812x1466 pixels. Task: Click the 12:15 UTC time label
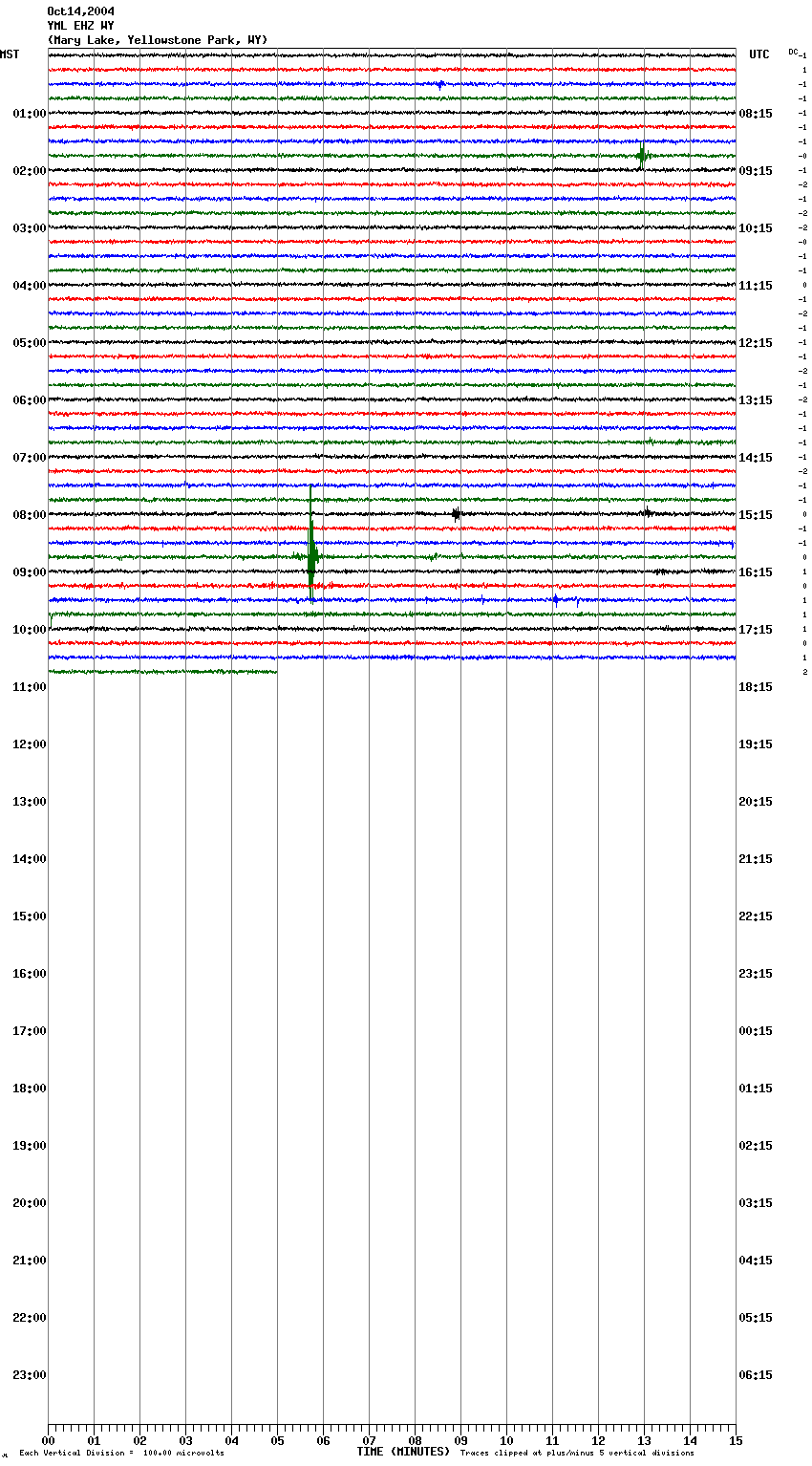[x=756, y=343]
